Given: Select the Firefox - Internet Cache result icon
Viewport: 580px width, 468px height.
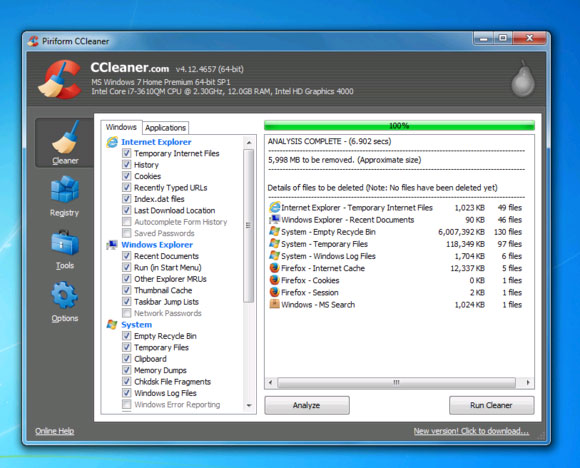Looking at the screenshot, I should pyautogui.click(x=274, y=268).
